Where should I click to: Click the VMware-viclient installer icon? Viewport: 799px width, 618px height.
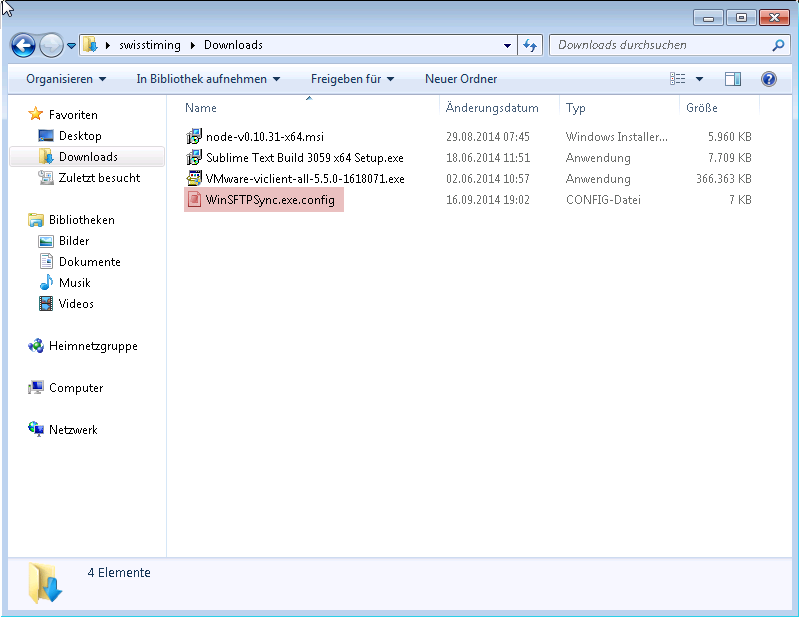pos(194,178)
